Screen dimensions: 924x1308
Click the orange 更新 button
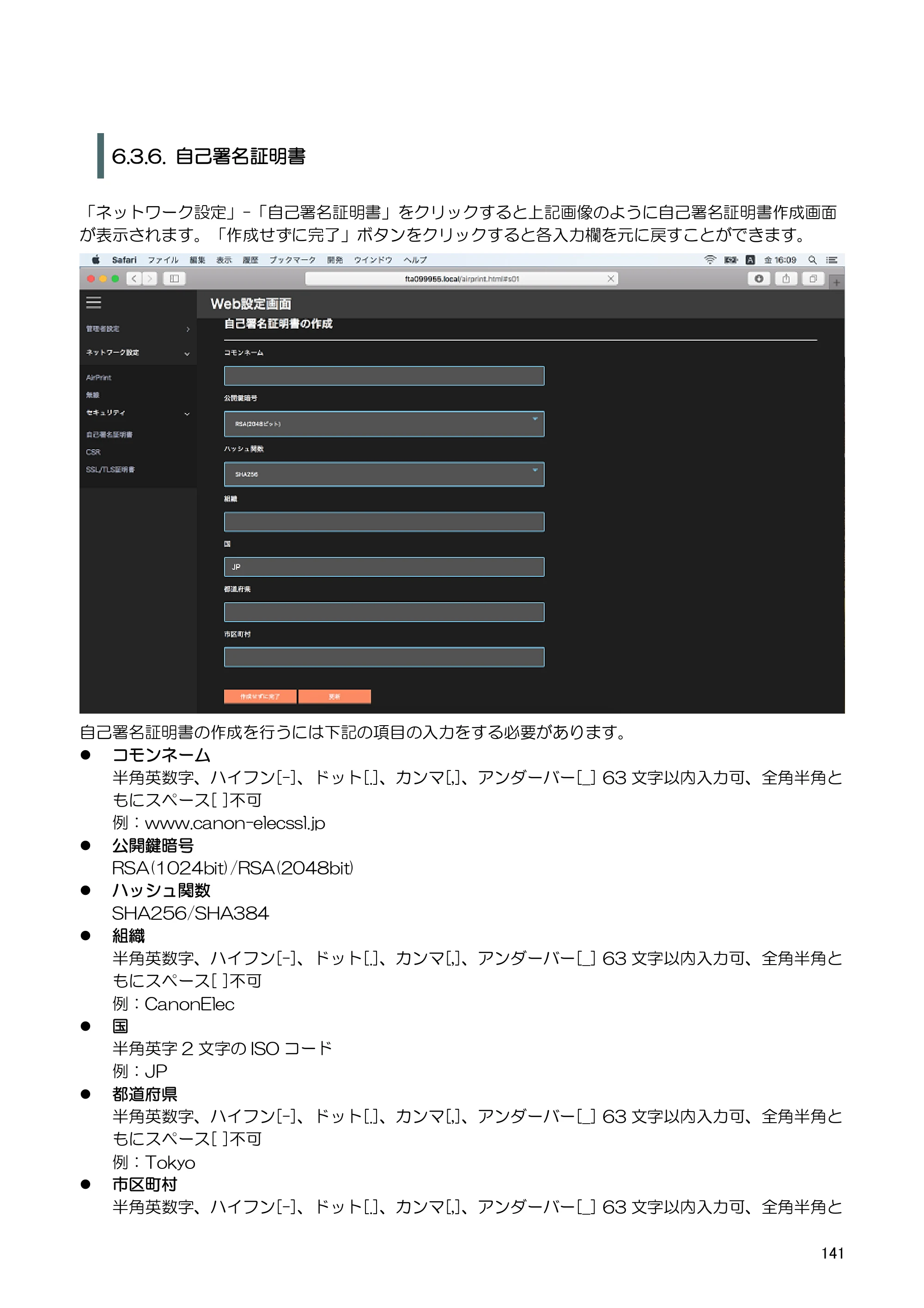(335, 696)
